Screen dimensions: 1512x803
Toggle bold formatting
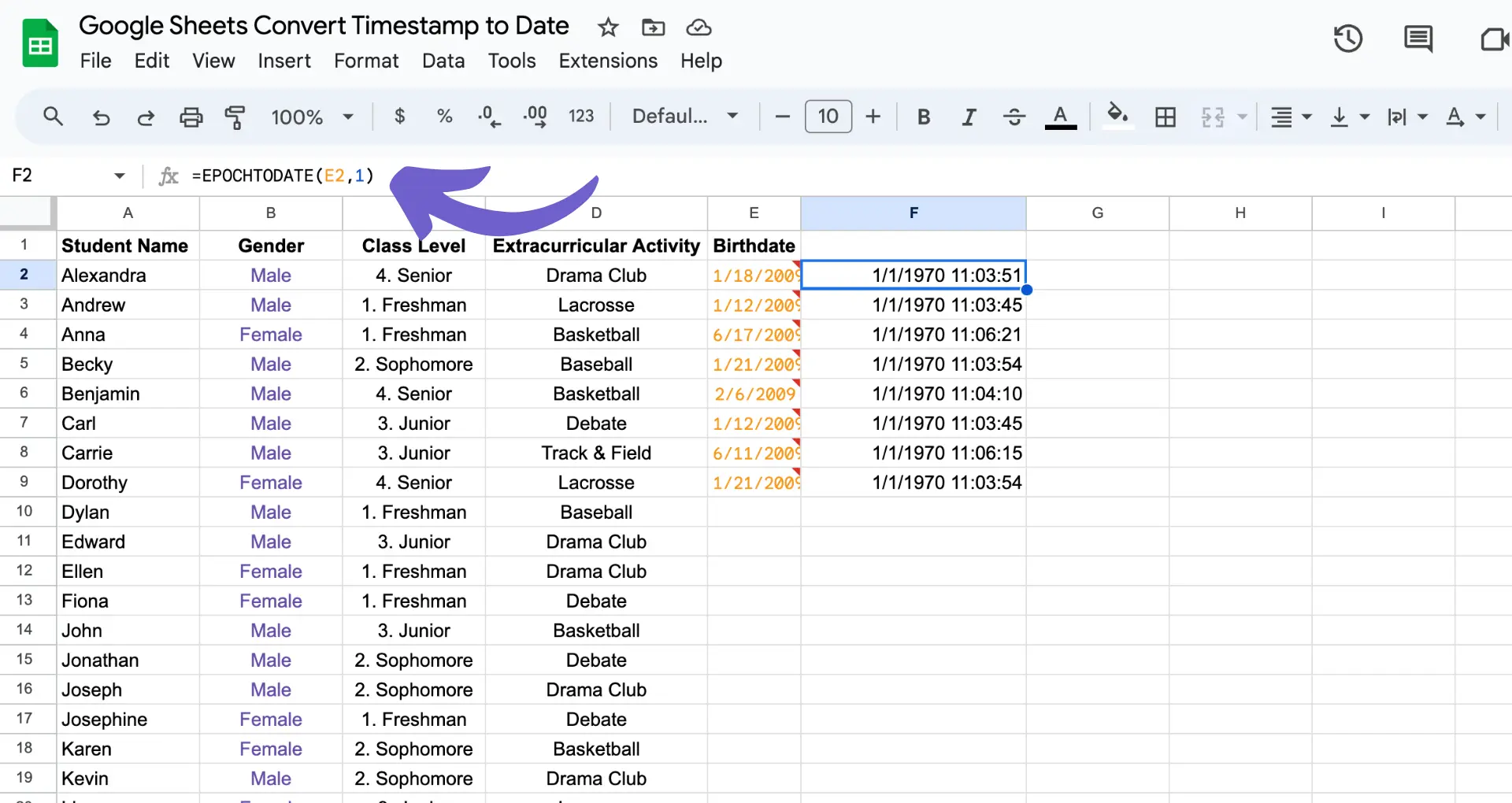pos(924,117)
